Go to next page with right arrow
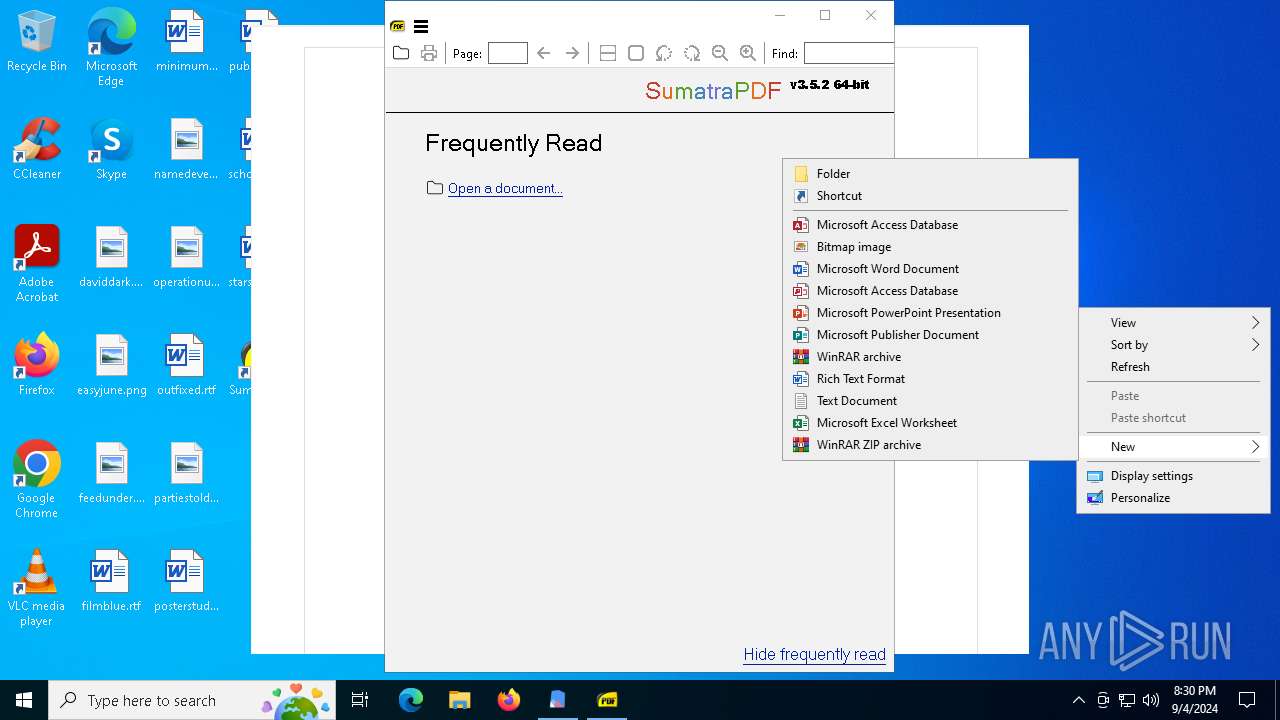The height and width of the screenshot is (720, 1280). coord(572,53)
